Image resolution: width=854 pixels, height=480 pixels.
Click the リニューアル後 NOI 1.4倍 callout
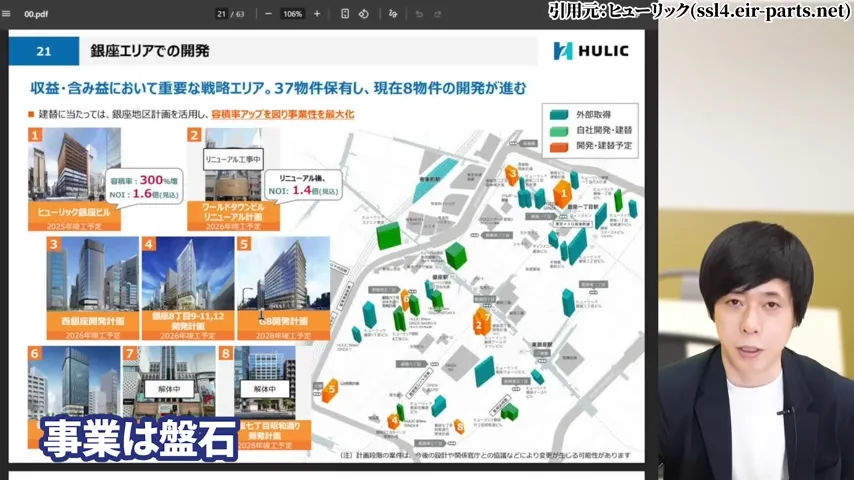click(303, 185)
